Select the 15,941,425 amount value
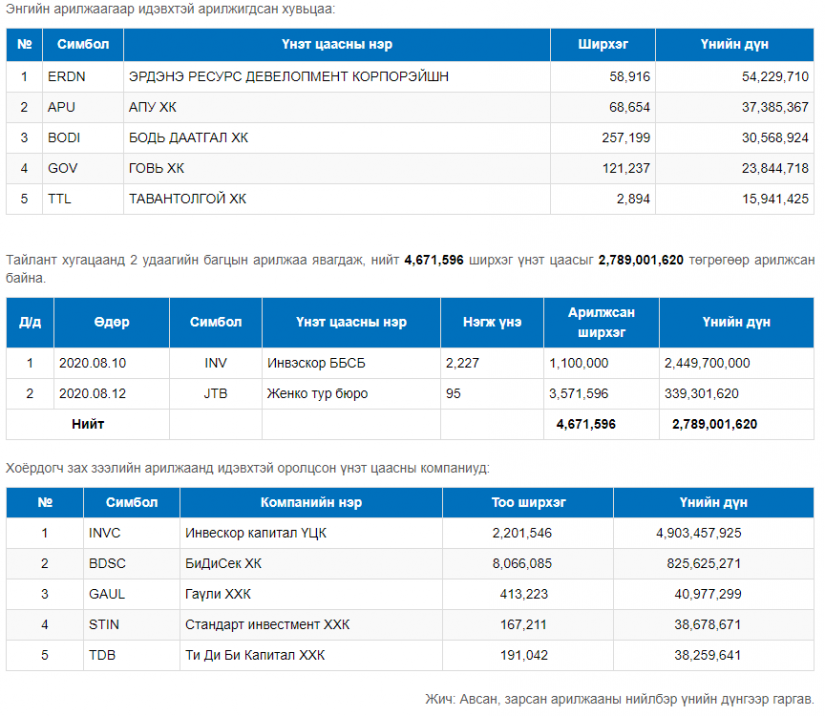Viewport: 825px width, 716px height. [775, 199]
